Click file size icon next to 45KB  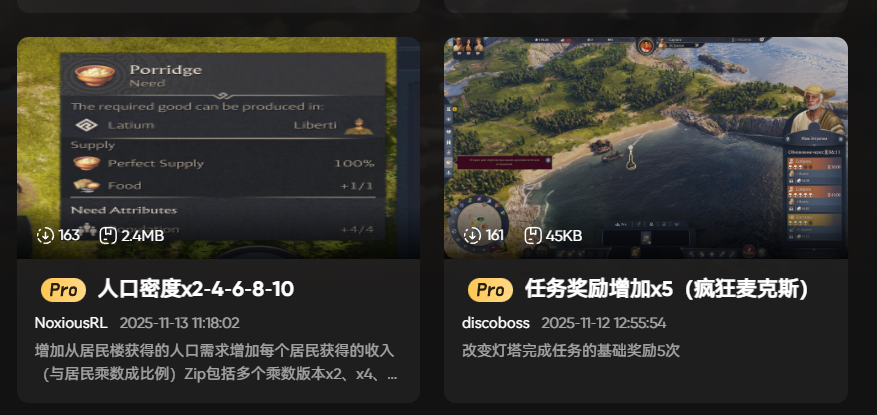(533, 235)
